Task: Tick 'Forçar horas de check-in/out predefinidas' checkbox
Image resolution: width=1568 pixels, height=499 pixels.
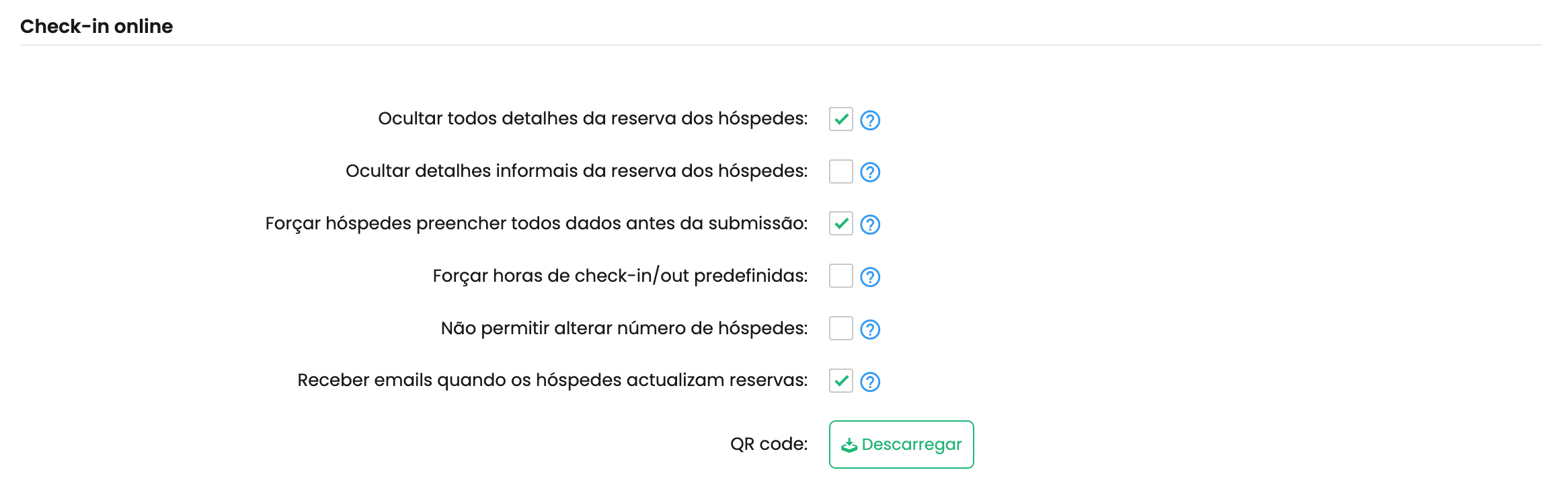Action: 840,276
